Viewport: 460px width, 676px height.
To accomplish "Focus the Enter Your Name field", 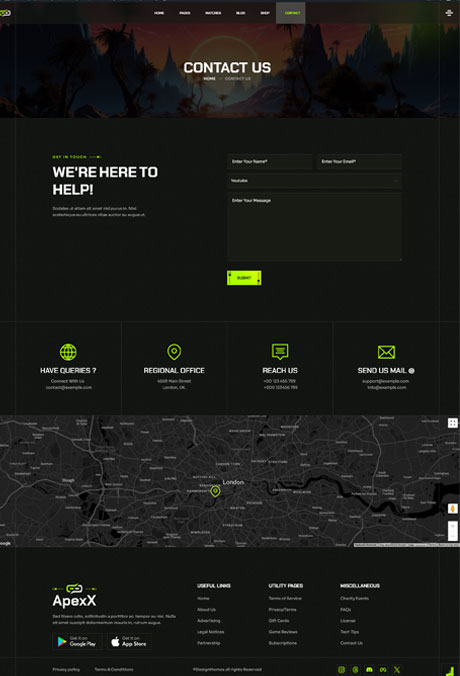I will (x=270, y=162).
